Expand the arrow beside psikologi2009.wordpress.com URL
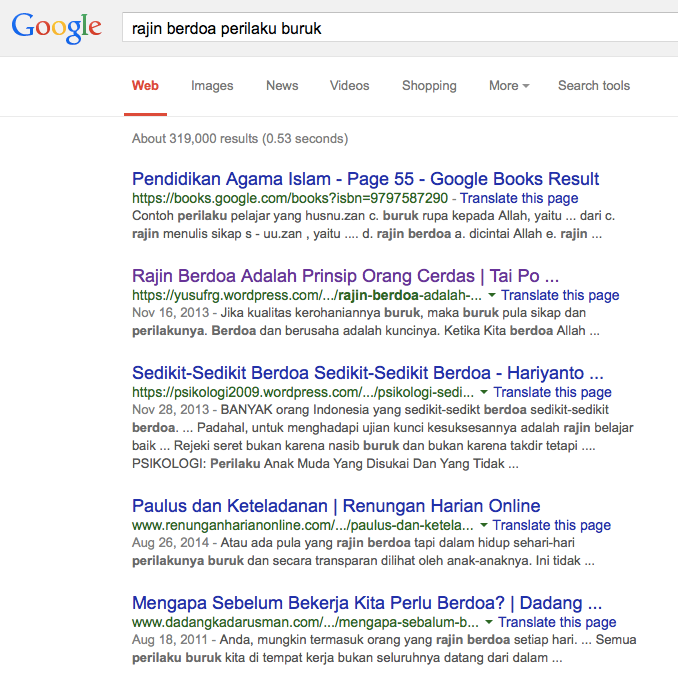The width and height of the screenshot is (678, 676). pos(484,392)
